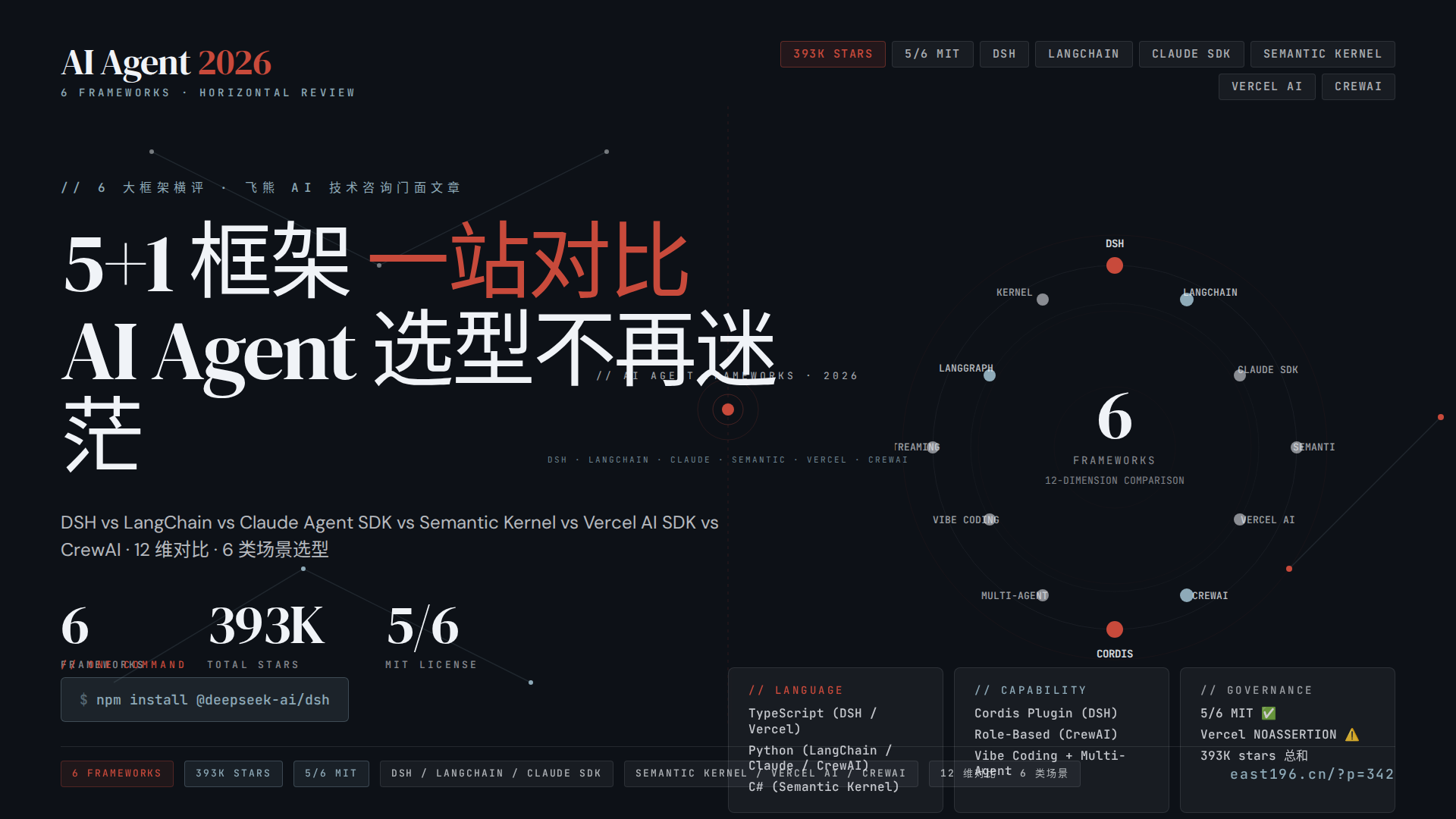Click the CREWAI orbit node
The image size is (1456, 819).
(x=1187, y=595)
